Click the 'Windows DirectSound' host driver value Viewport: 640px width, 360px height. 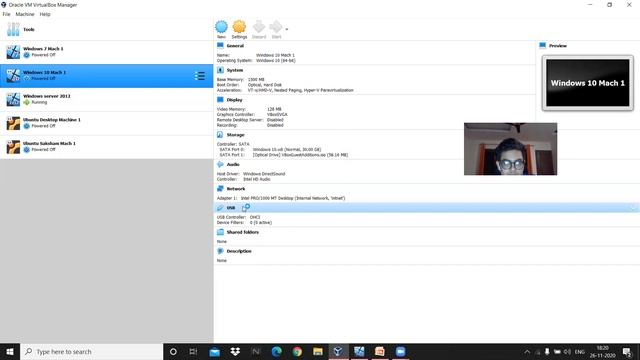pos(264,174)
